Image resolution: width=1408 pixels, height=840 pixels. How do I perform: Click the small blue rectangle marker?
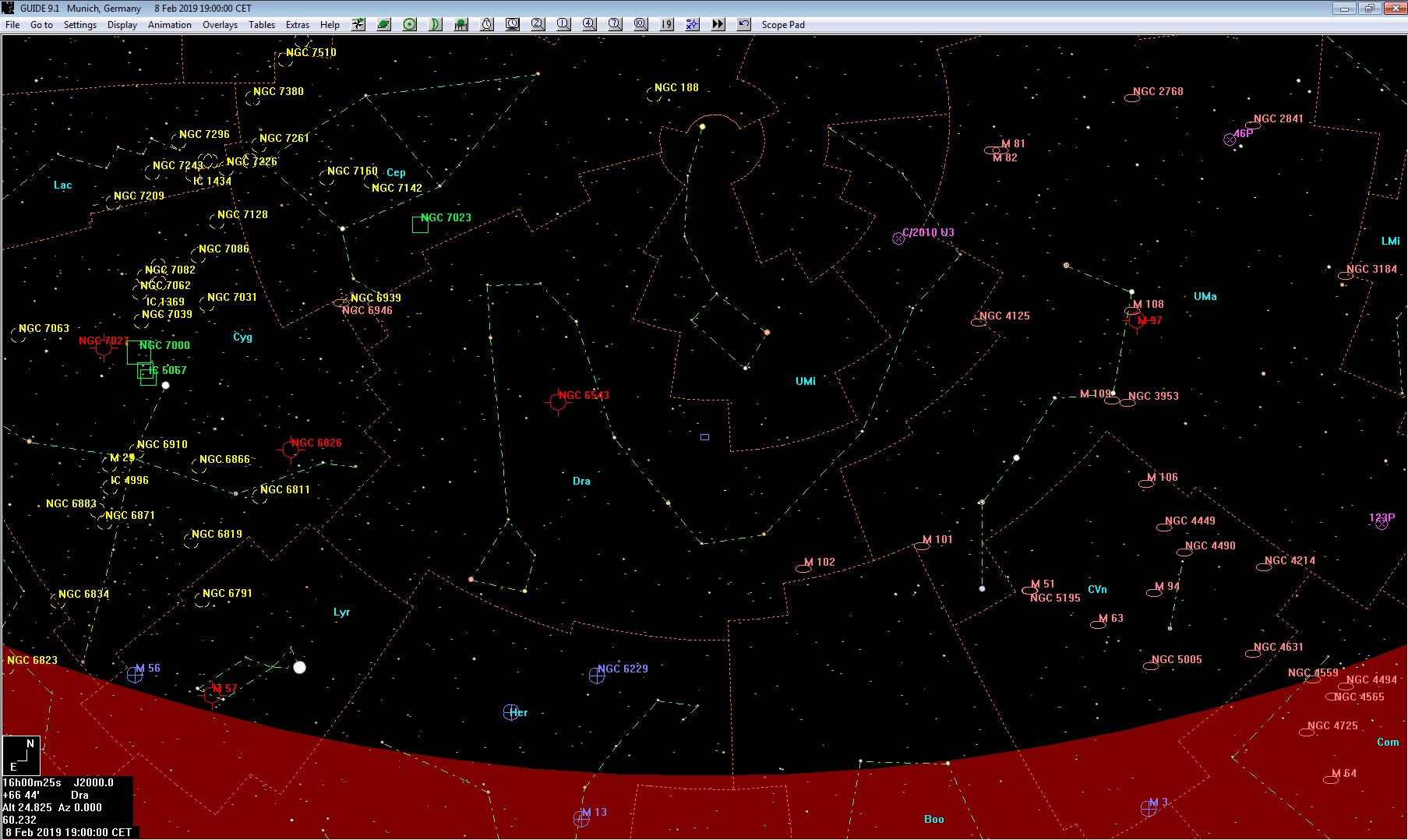(704, 437)
